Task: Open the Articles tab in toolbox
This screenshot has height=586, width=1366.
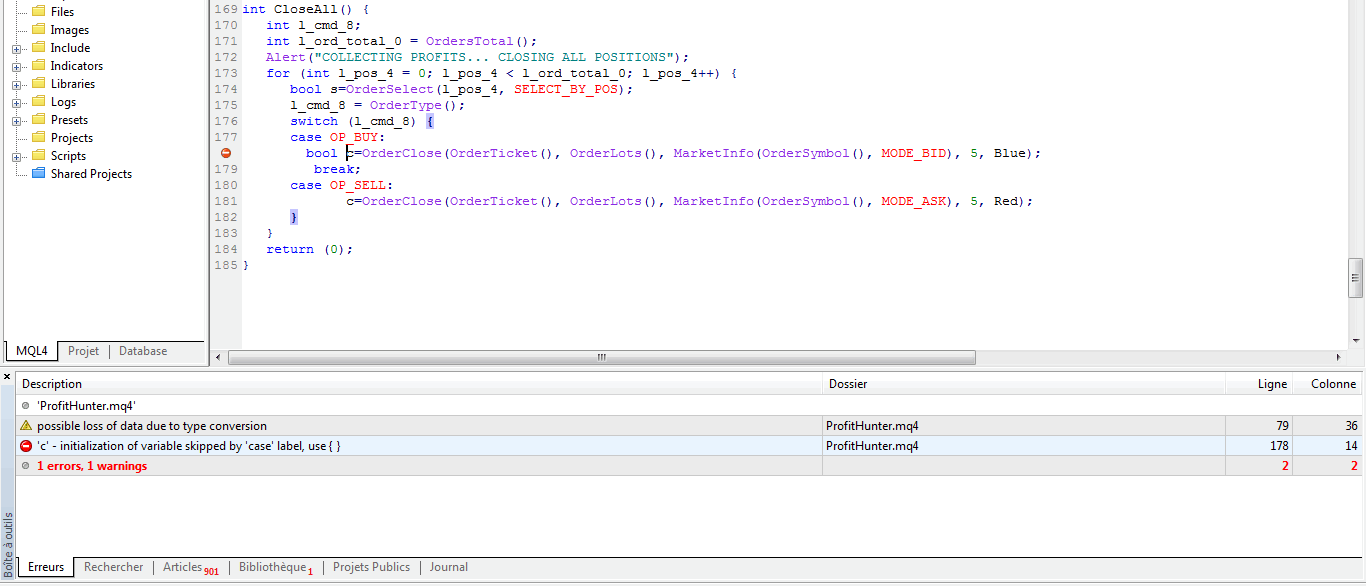Action: tap(183, 567)
